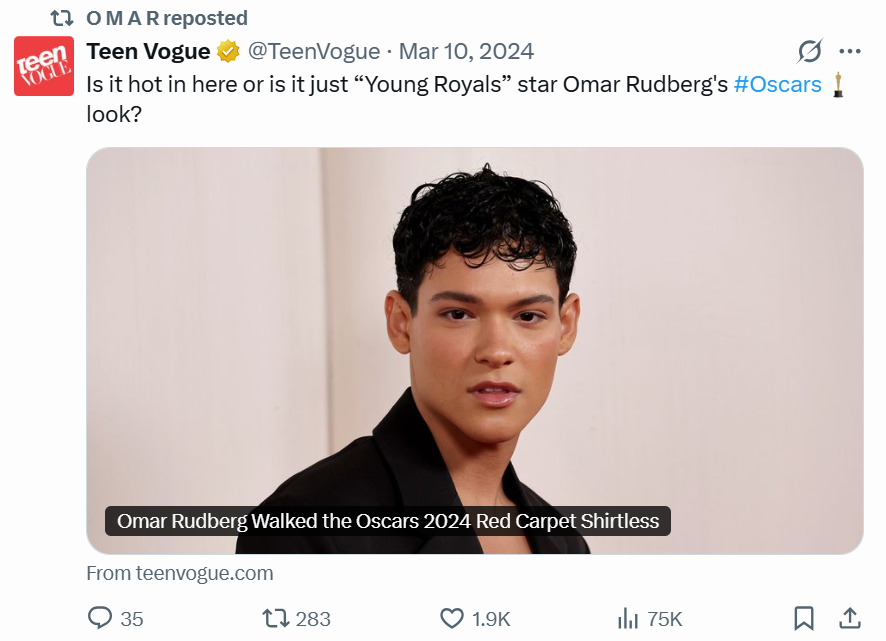View post analytics showing 75K views
This screenshot has width=886, height=641.
pos(628,619)
